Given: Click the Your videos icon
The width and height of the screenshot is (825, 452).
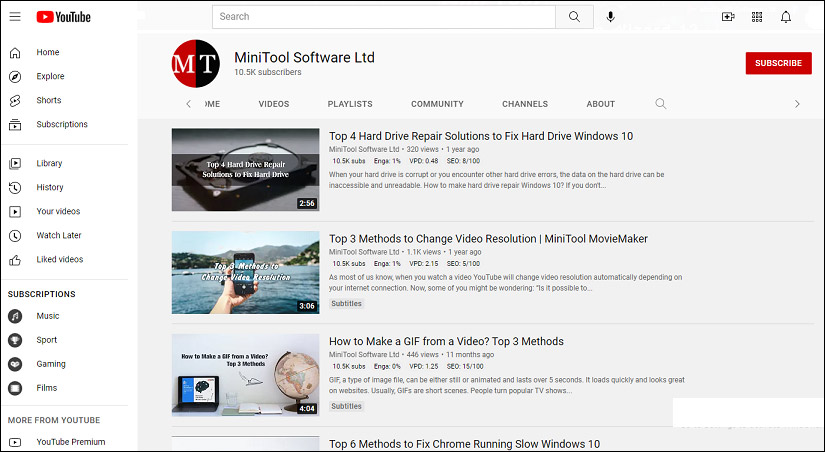Looking at the screenshot, I should click(15, 212).
